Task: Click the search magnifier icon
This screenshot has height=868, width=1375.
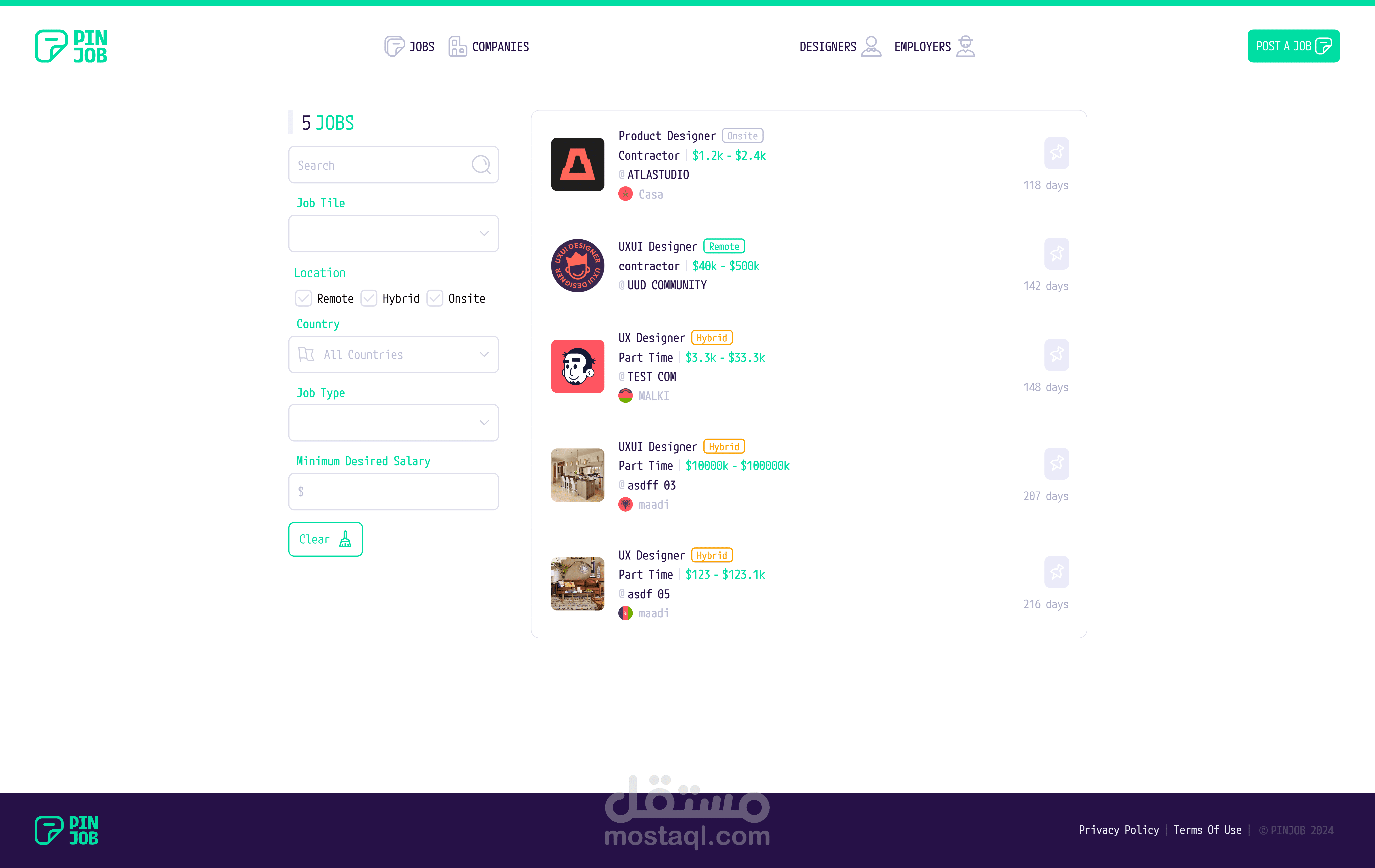Action: coord(481,165)
